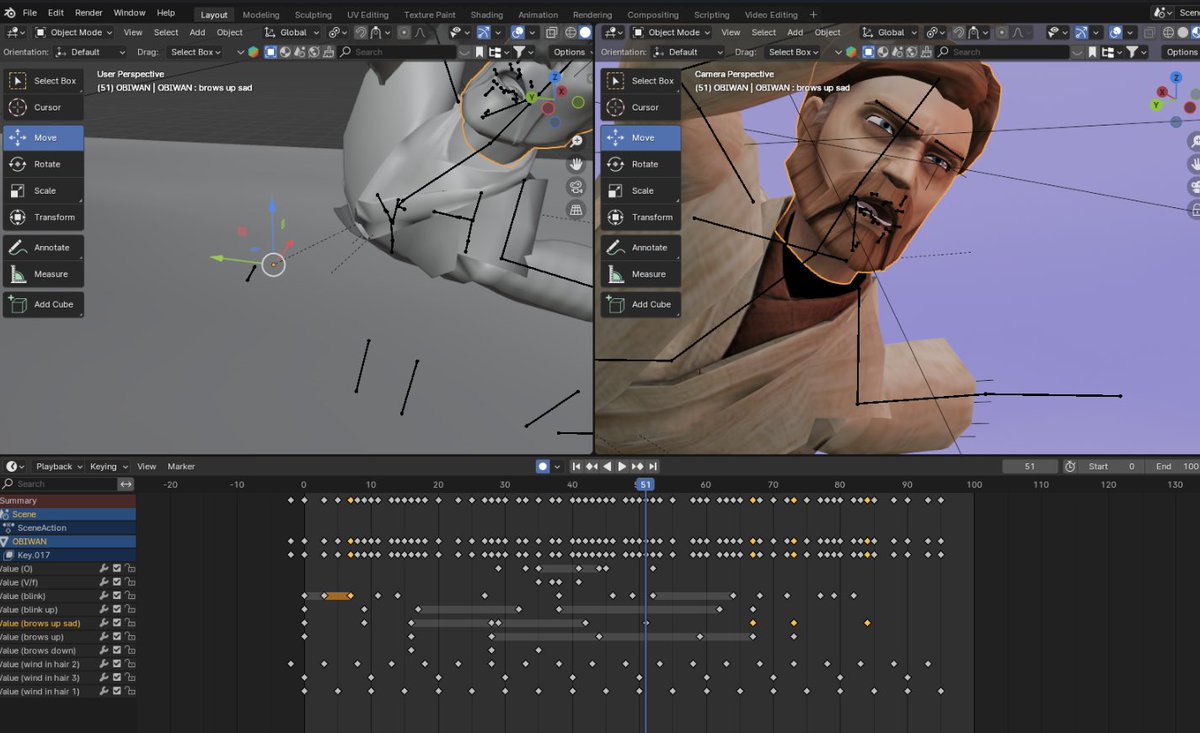Image resolution: width=1200 pixels, height=733 pixels.
Task: Toggle checkbox for Value (brows up sad)
Action: (117, 623)
